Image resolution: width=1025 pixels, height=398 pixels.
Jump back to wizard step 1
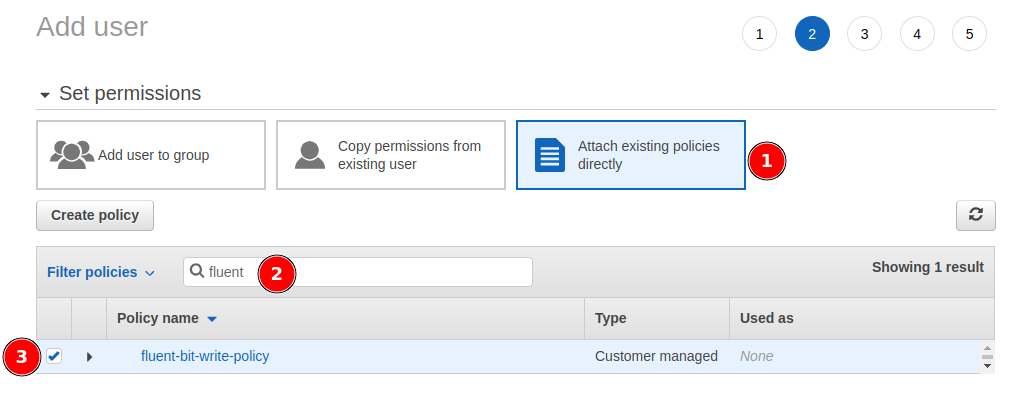pos(760,33)
